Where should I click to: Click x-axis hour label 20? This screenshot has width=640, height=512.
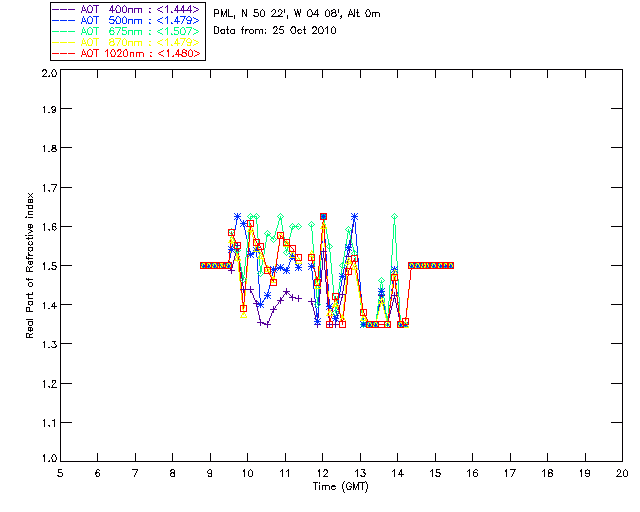coord(622,473)
